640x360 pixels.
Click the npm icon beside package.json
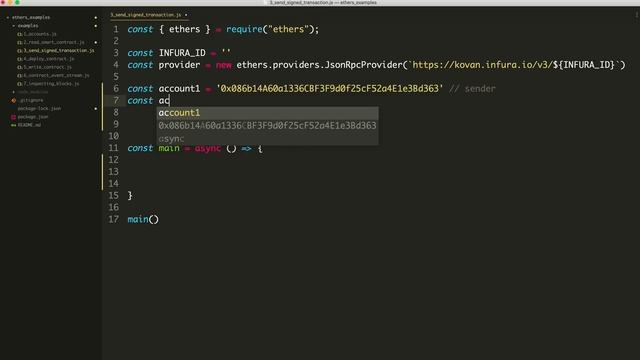[13, 117]
